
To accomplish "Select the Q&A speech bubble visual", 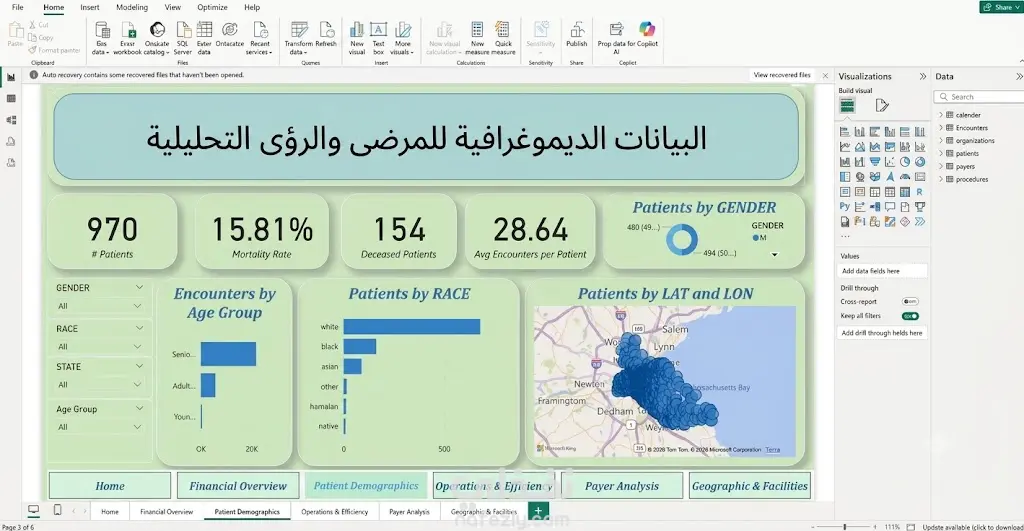I will pyautogui.click(x=890, y=207).
